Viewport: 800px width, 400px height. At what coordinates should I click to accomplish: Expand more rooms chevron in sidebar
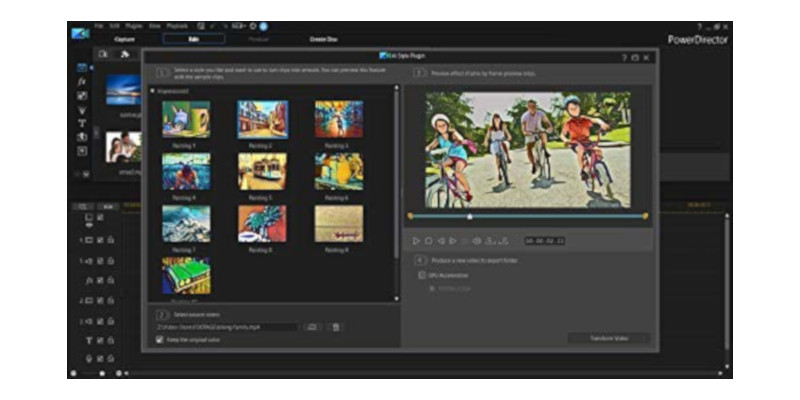coord(86,174)
